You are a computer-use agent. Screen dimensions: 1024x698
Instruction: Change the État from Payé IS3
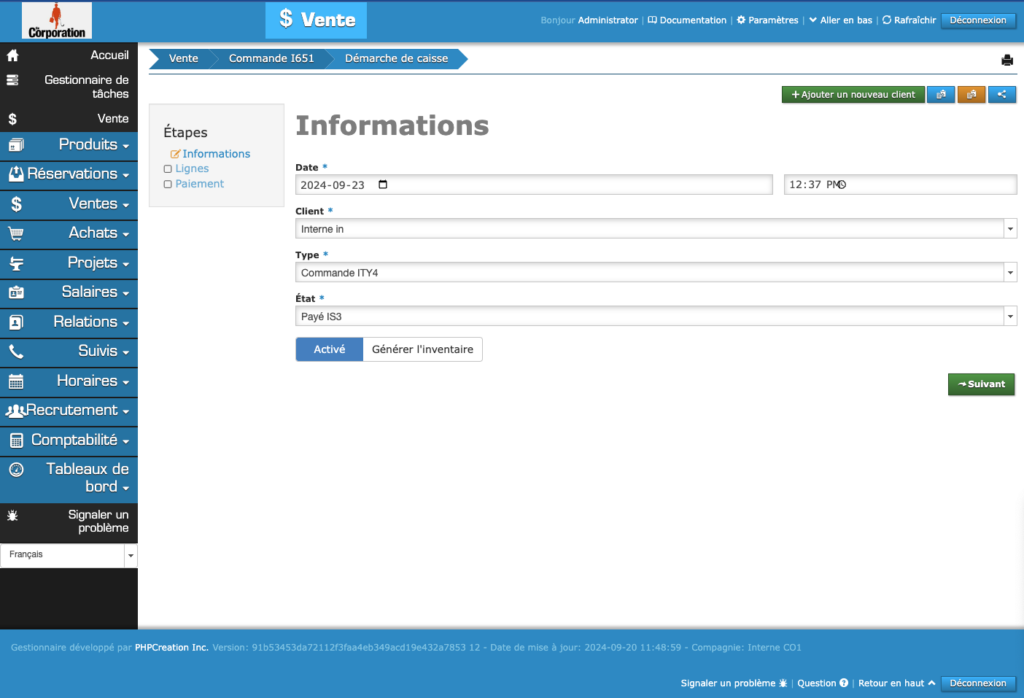point(655,316)
